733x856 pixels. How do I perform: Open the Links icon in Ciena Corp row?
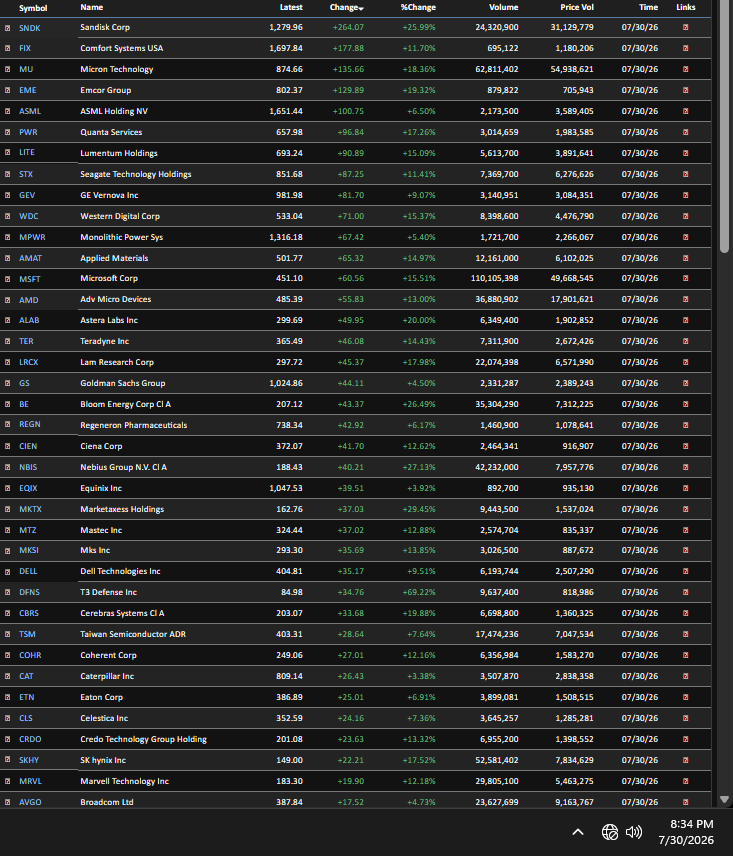686,447
